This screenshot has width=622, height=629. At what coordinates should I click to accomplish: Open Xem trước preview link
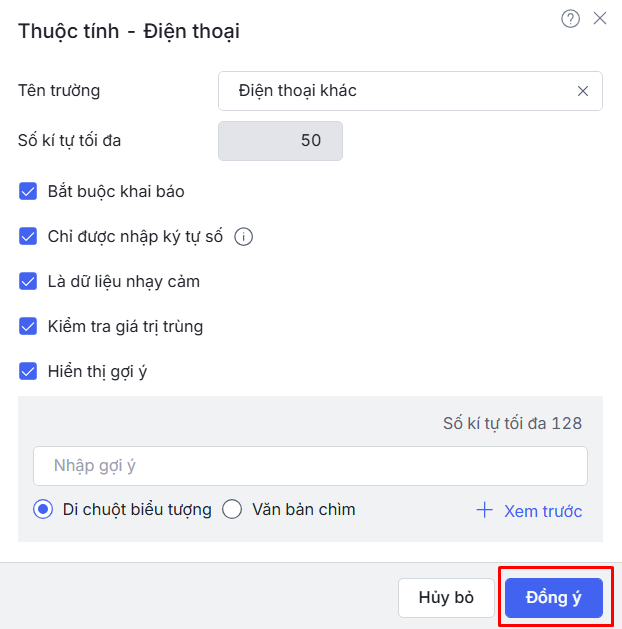point(542,511)
